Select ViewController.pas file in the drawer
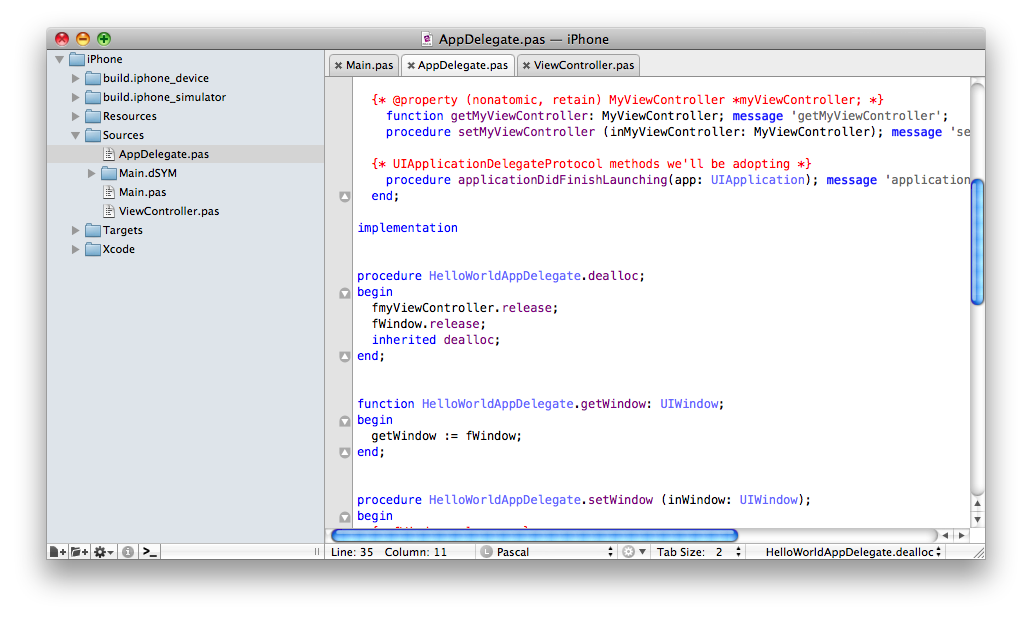1032x620 pixels. [x=168, y=211]
